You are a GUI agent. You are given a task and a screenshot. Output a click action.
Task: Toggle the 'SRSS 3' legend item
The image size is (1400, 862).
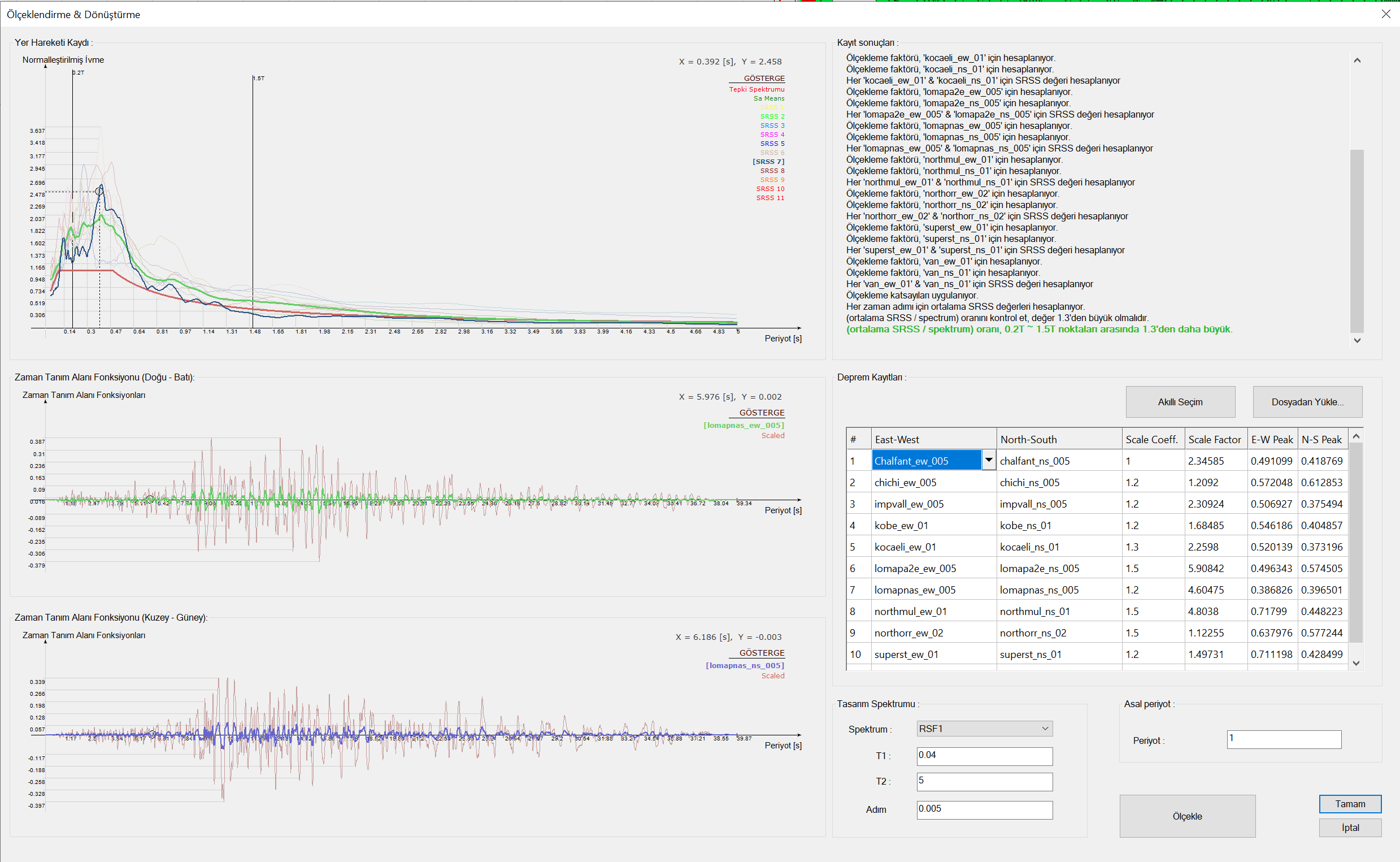772,125
